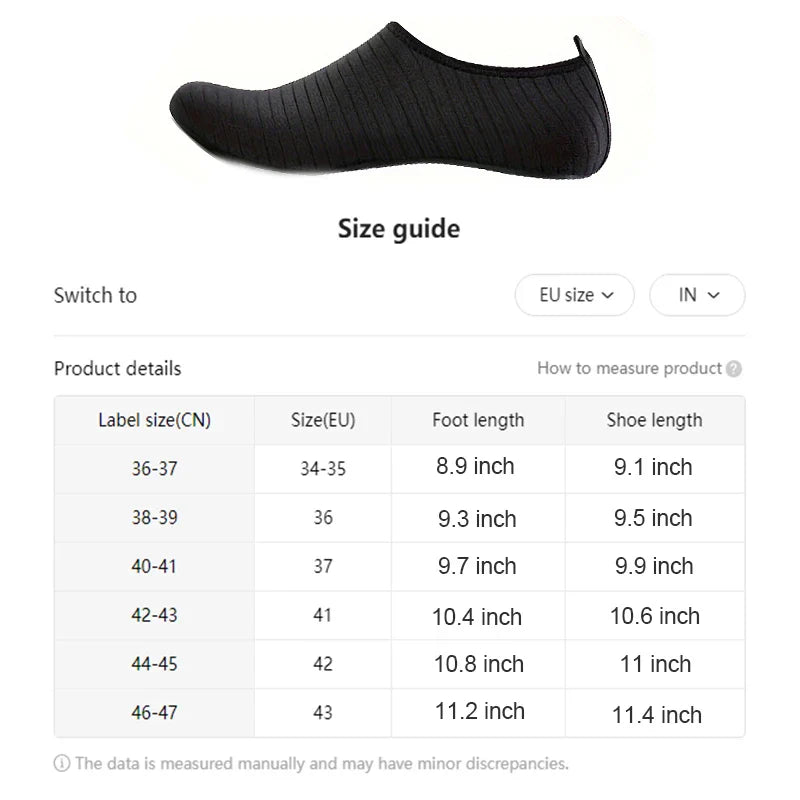The height and width of the screenshot is (800, 800).
Task: Open the IN unit dropdown
Action: coord(697,295)
